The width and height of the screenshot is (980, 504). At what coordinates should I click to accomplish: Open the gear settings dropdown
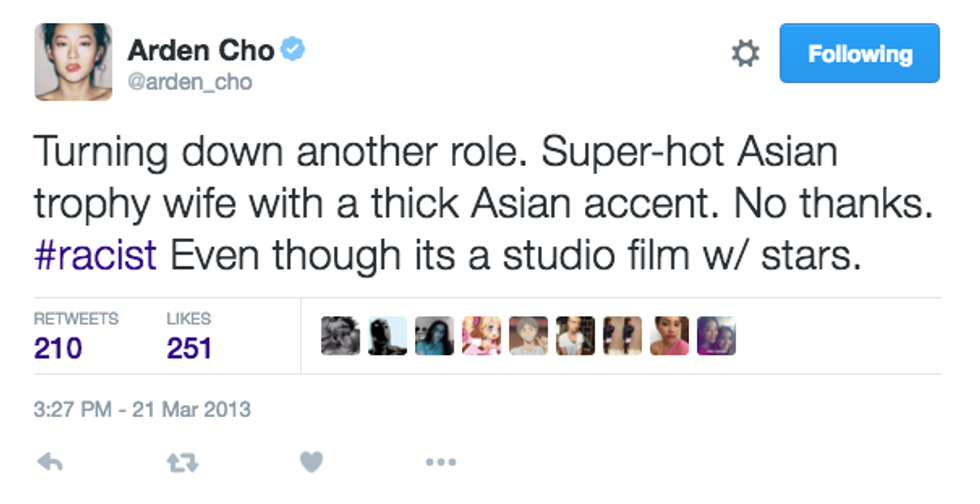745,54
